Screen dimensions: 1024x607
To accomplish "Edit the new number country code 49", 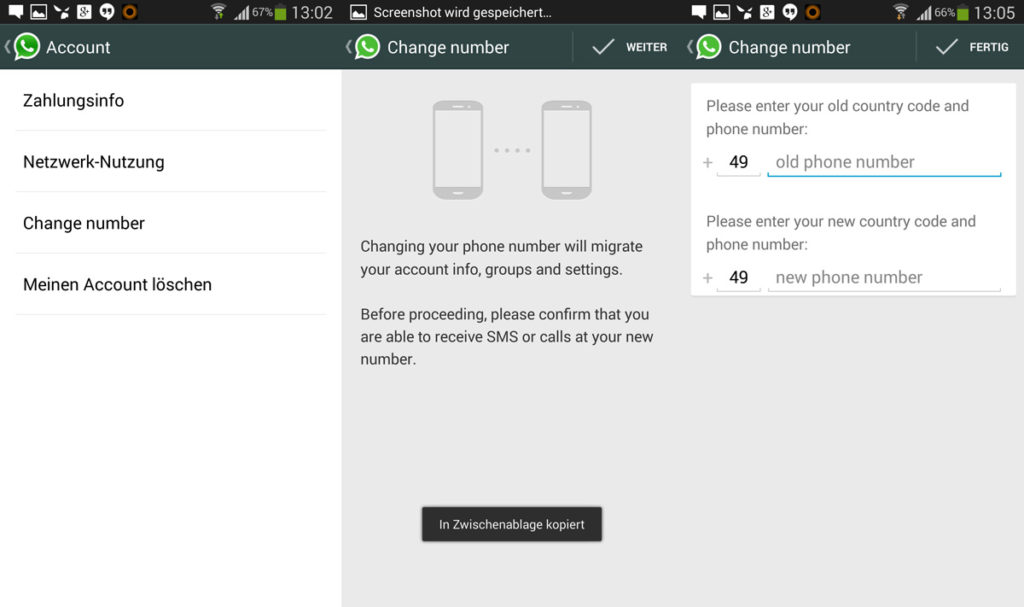I will [x=739, y=278].
